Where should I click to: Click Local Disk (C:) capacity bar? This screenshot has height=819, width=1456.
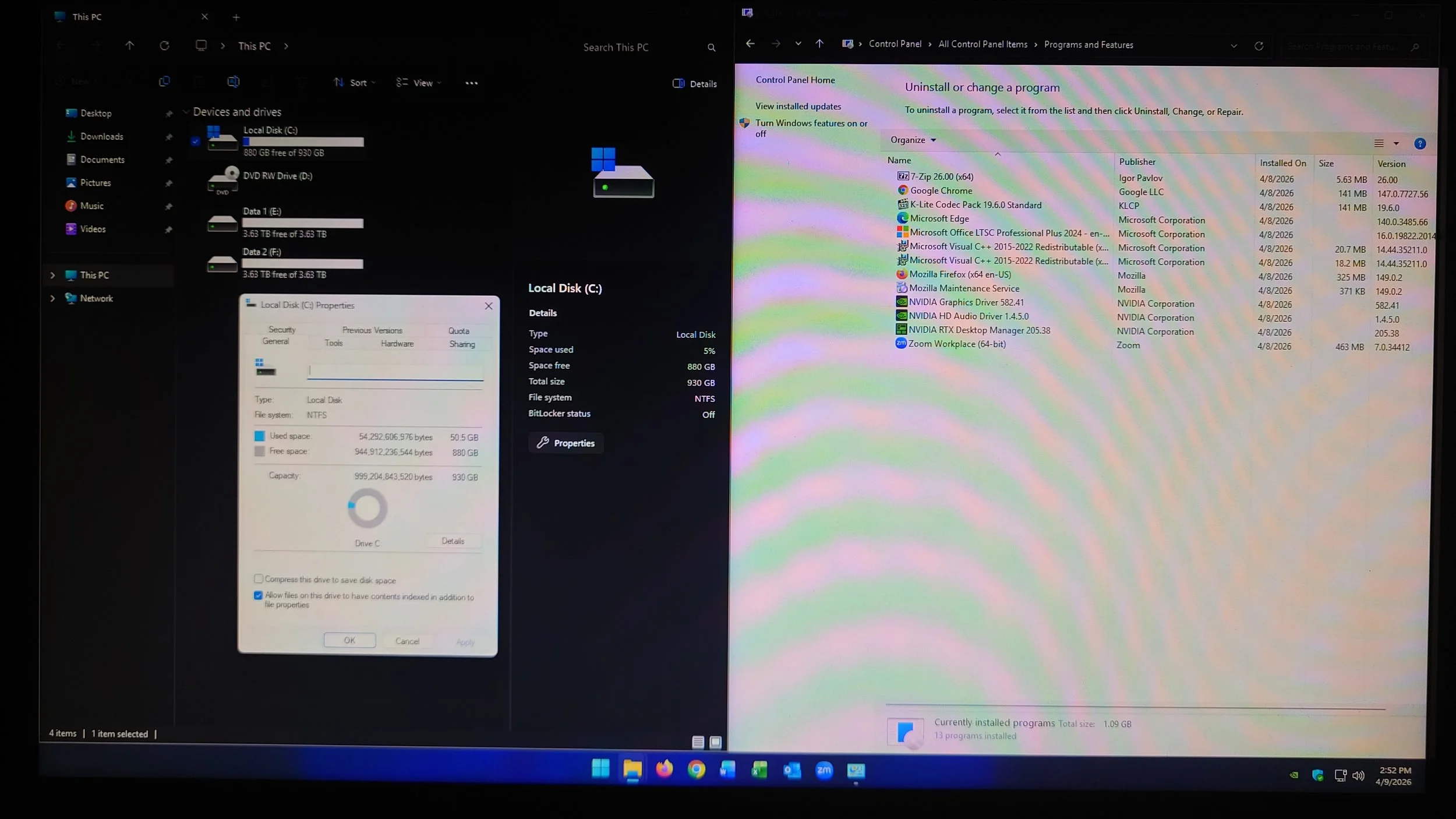point(303,142)
